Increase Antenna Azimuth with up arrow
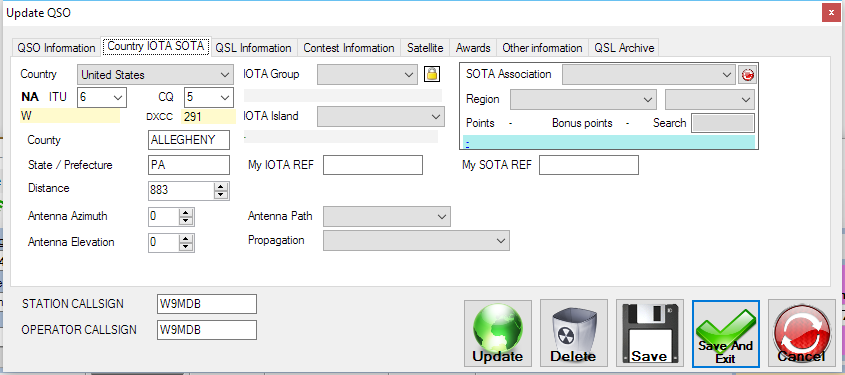This screenshot has width=845, height=375. [186, 213]
